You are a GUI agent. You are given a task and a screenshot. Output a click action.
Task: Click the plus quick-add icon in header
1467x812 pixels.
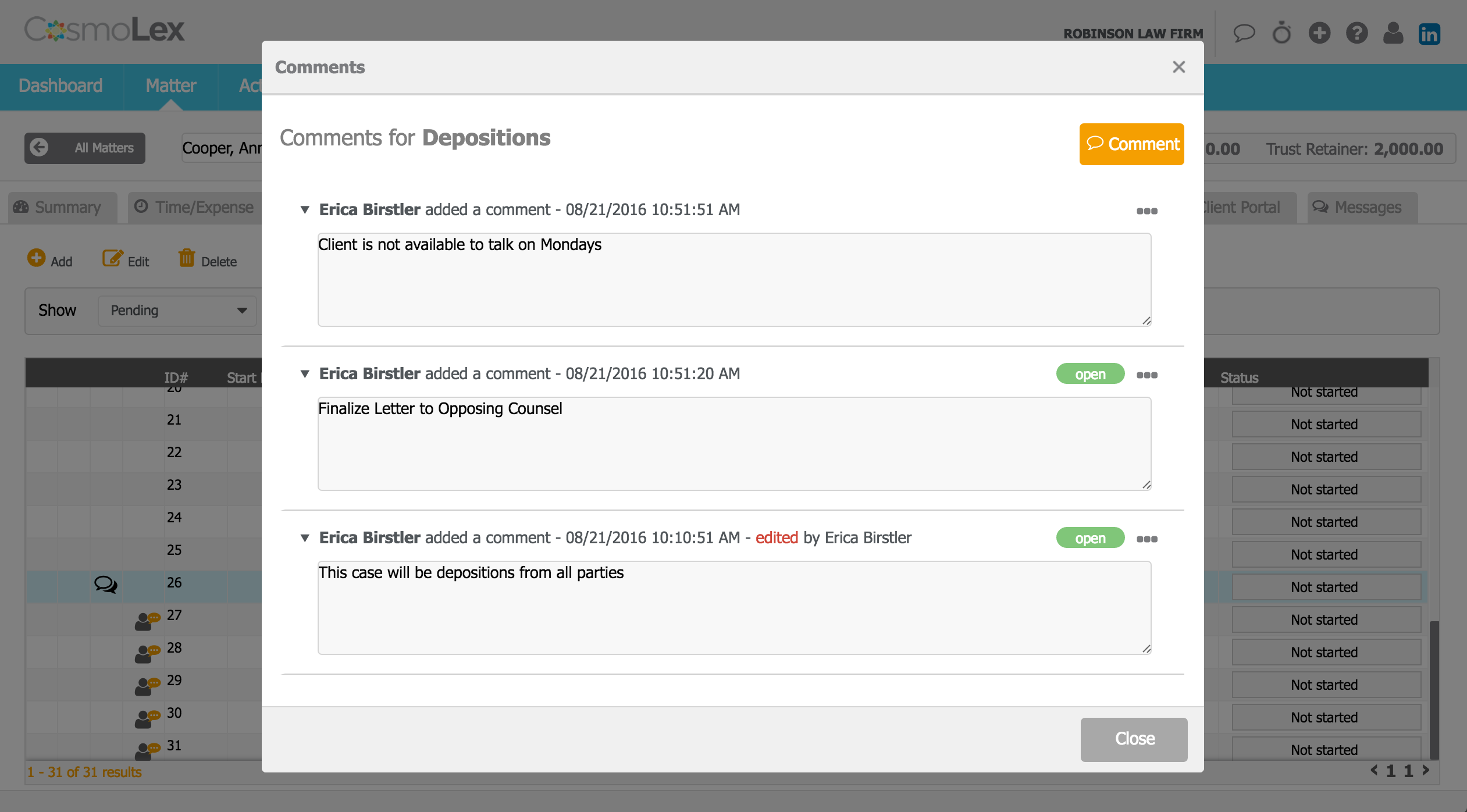1319,33
